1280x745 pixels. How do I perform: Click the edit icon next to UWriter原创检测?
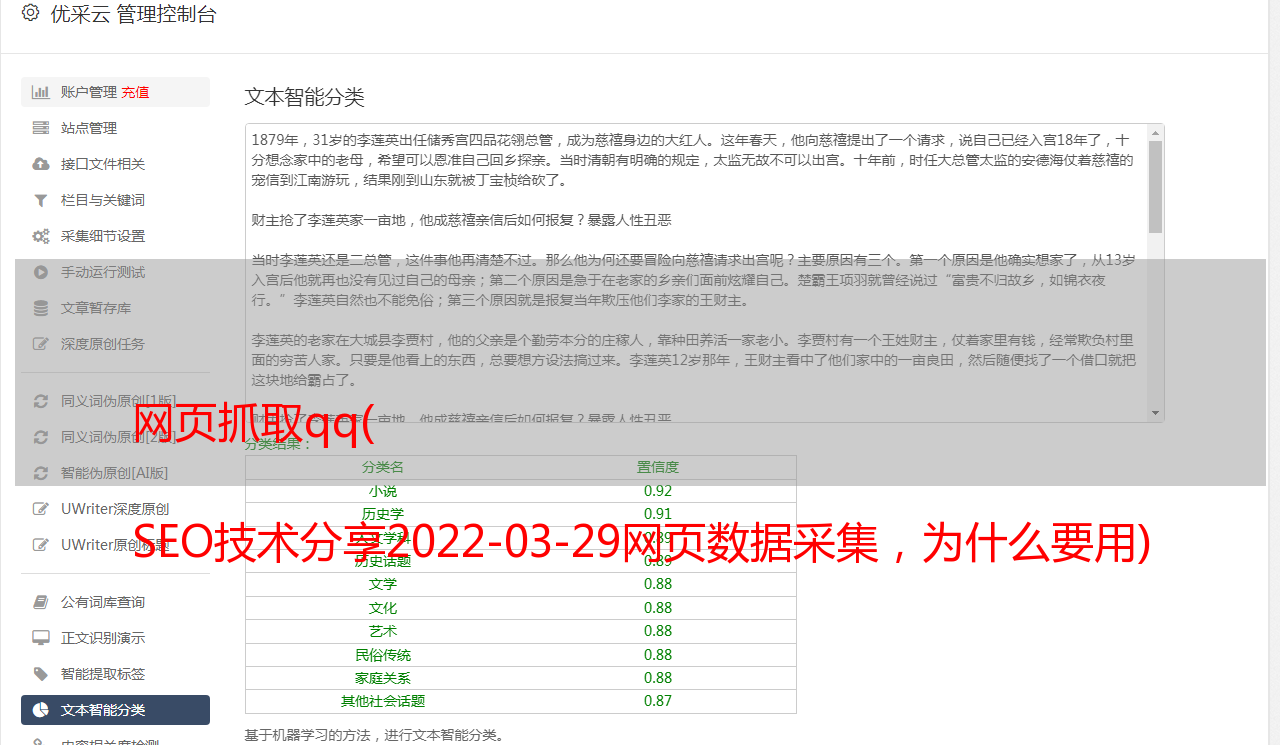click(41, 545)
